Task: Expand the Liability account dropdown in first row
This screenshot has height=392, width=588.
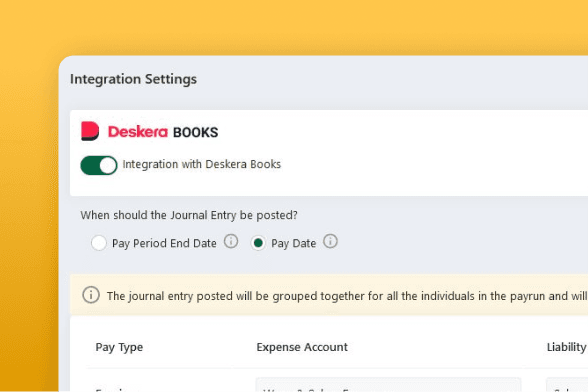Action: point(567,384)
